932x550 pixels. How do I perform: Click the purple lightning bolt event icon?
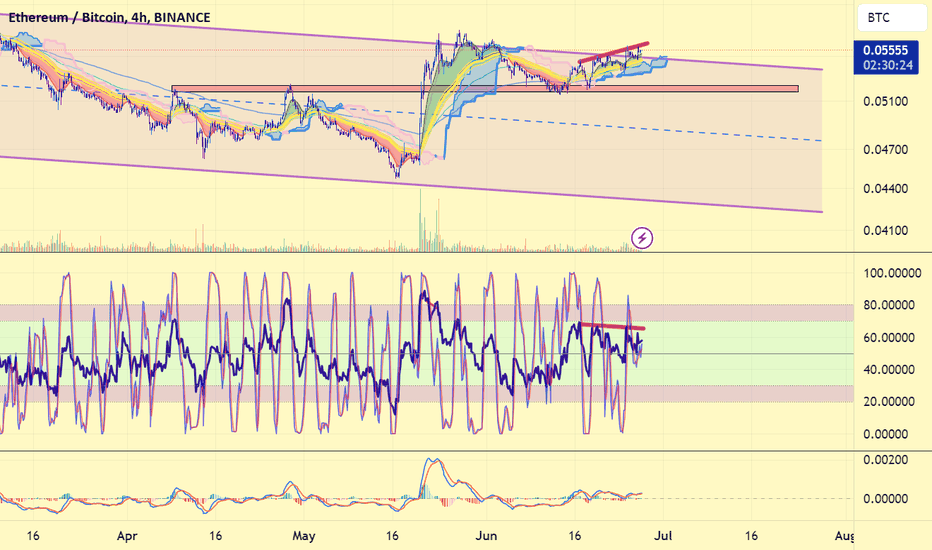click(x=642, y=238)
